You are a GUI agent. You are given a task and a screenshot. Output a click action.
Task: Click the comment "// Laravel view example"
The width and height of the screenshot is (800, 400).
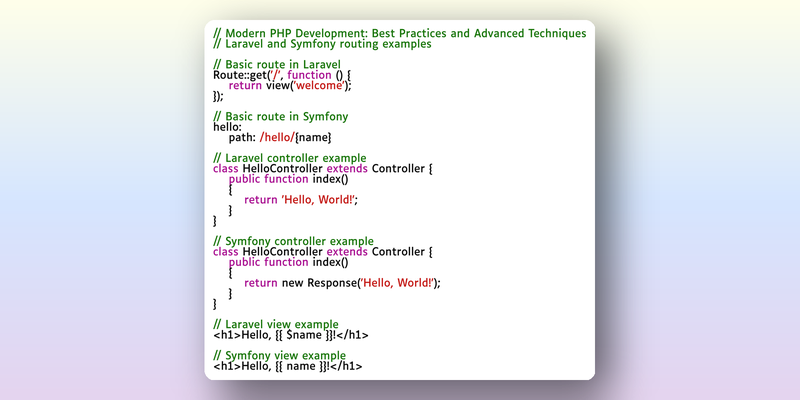coord(276,324)
